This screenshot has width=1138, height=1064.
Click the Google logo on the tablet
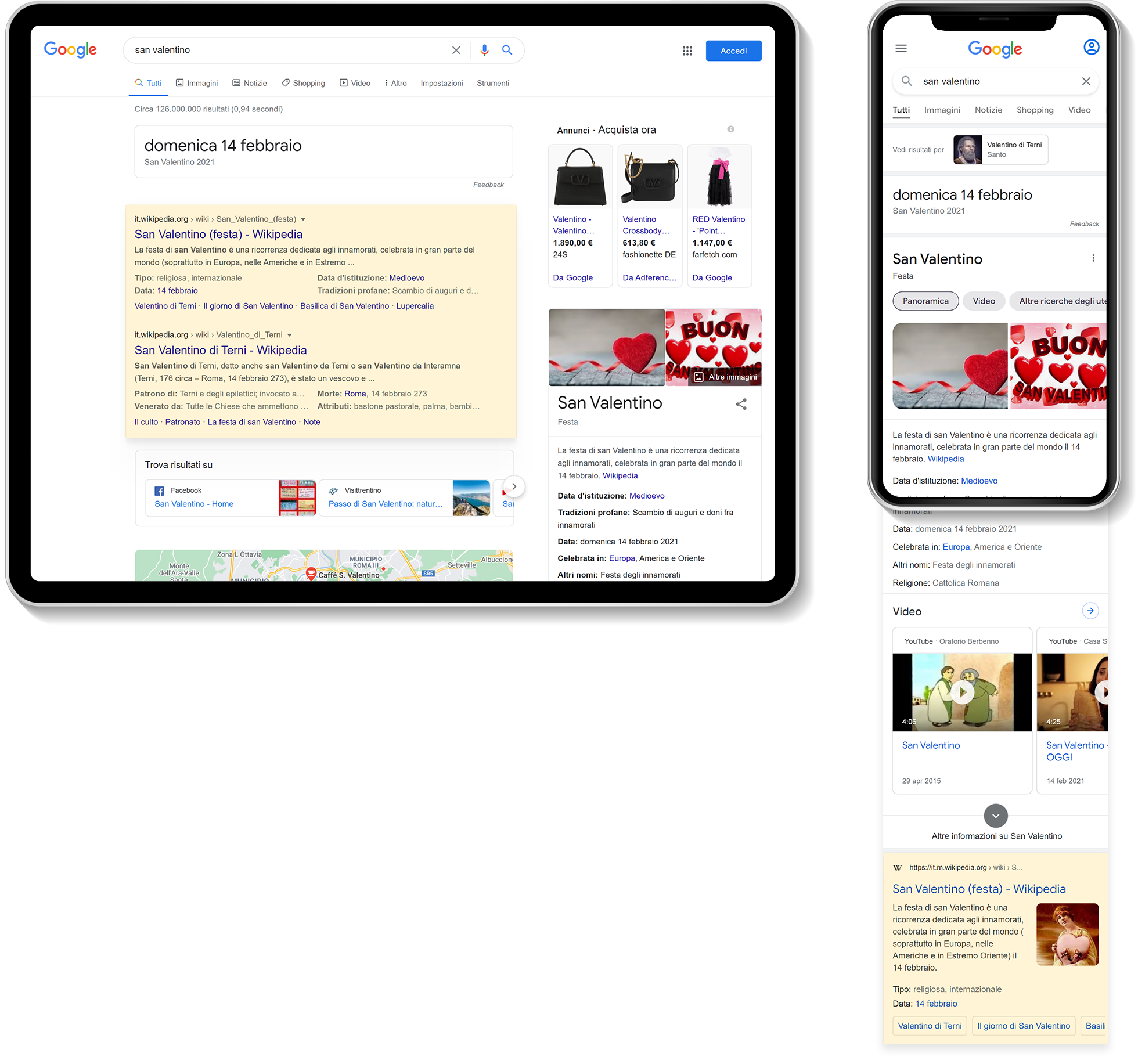click(x=71, y=50)
